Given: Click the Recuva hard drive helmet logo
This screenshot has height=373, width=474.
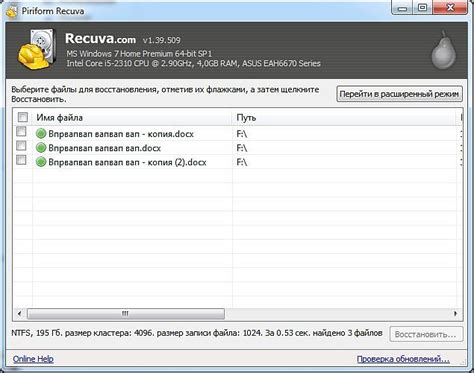Looking at the screenshot, I should tap(37, 49).
